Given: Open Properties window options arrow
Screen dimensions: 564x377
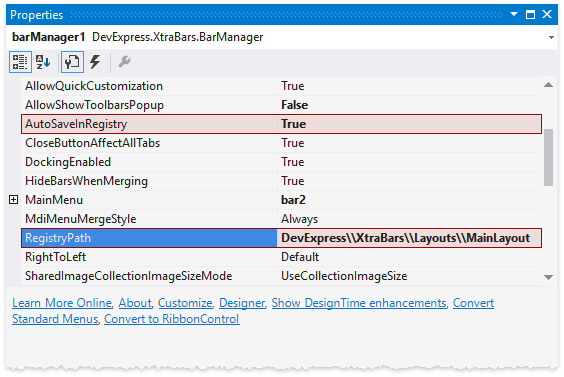Looking at the screenshot, I should tap(514, 14).
